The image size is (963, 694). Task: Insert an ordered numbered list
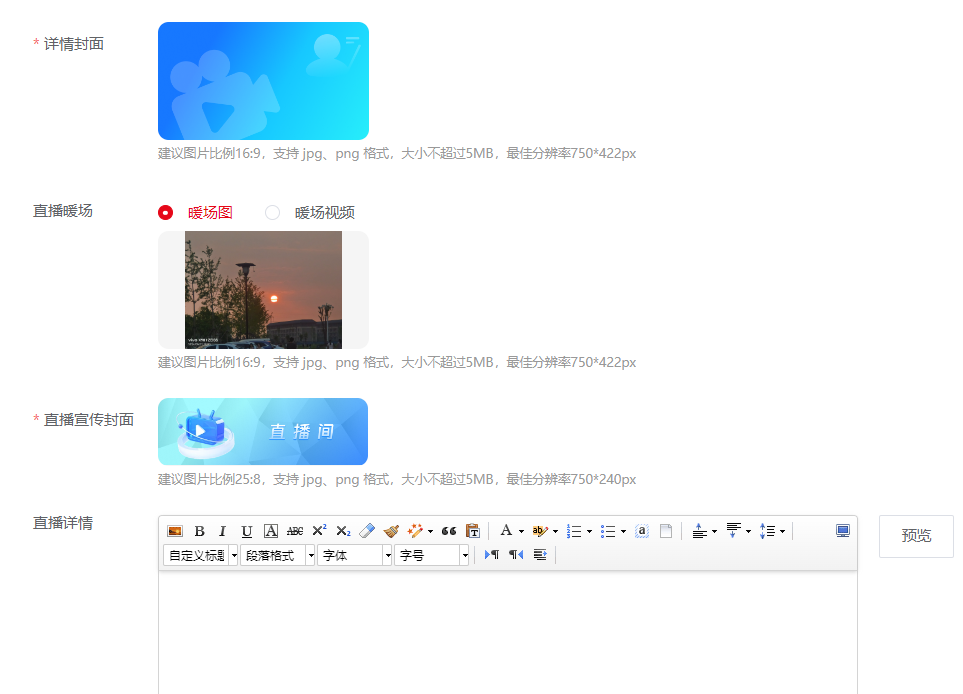click(574, 531)
